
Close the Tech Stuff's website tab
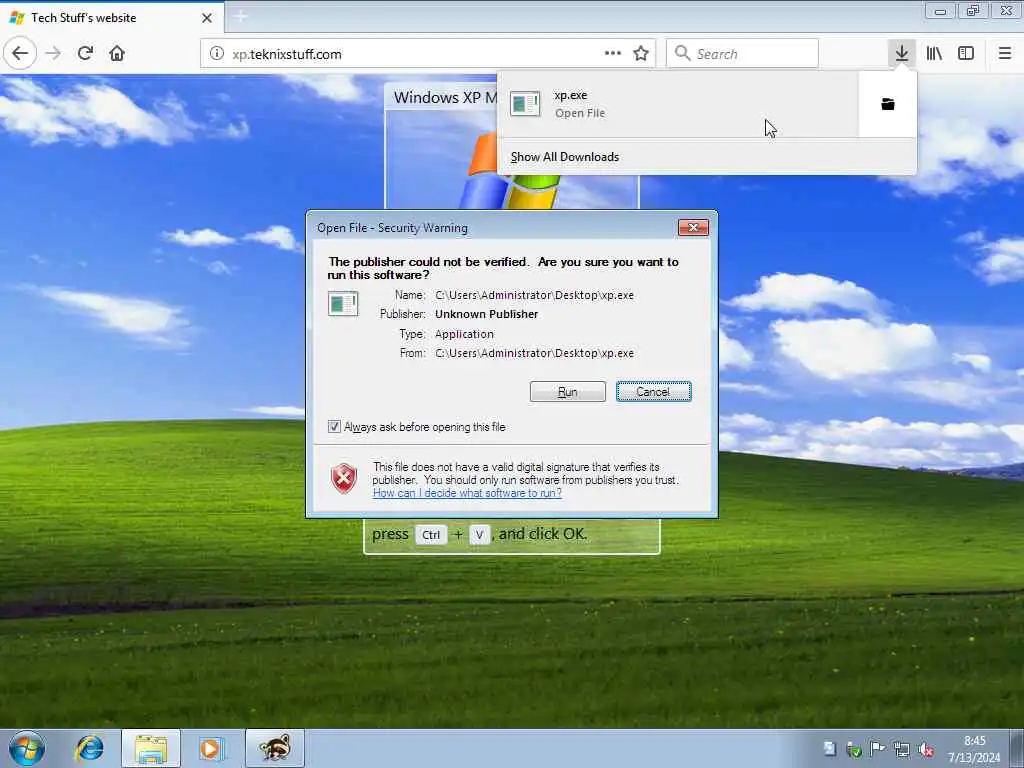tap(207, 18)
